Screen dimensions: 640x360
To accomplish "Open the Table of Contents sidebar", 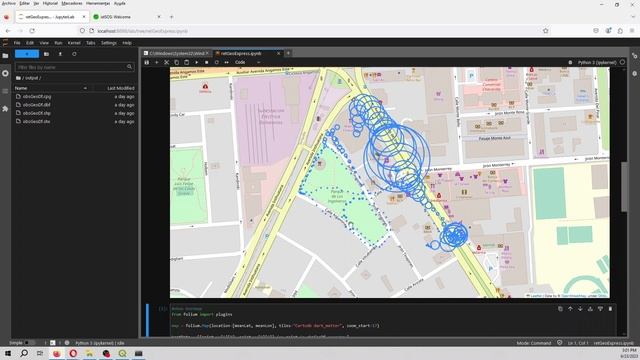I will 5,91.
